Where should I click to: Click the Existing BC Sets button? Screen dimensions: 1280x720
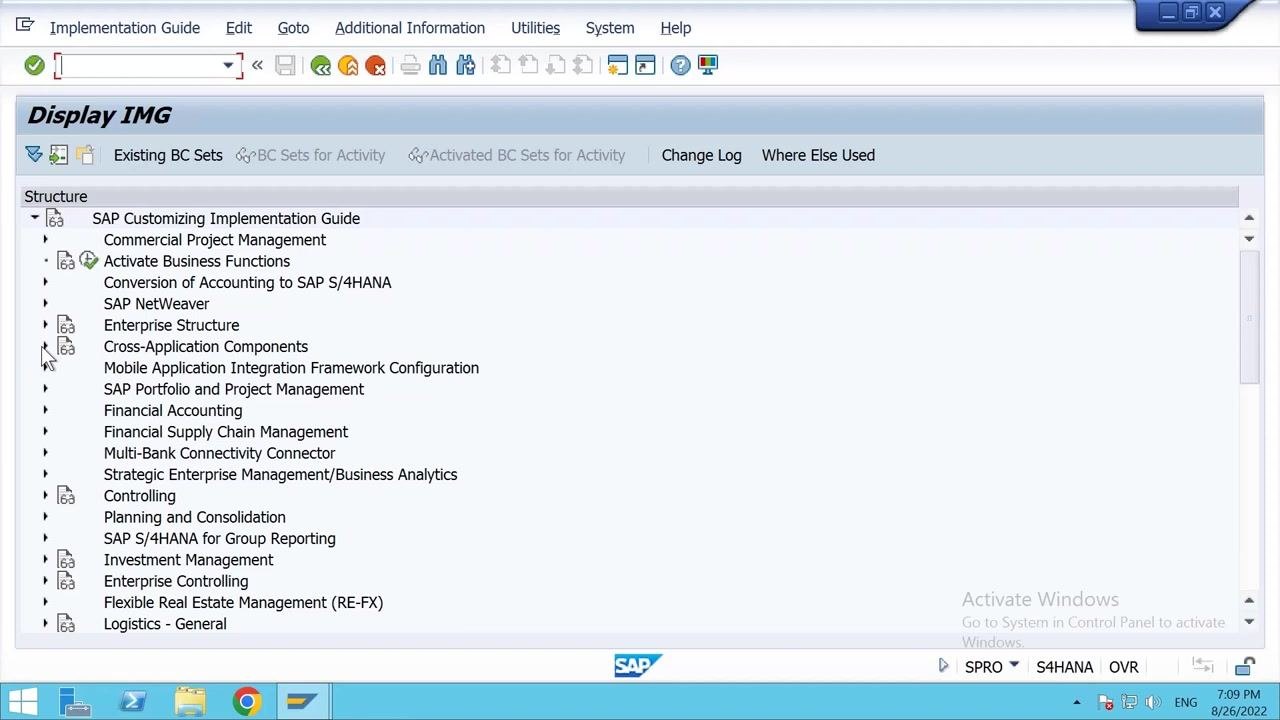tap(168, 155)
